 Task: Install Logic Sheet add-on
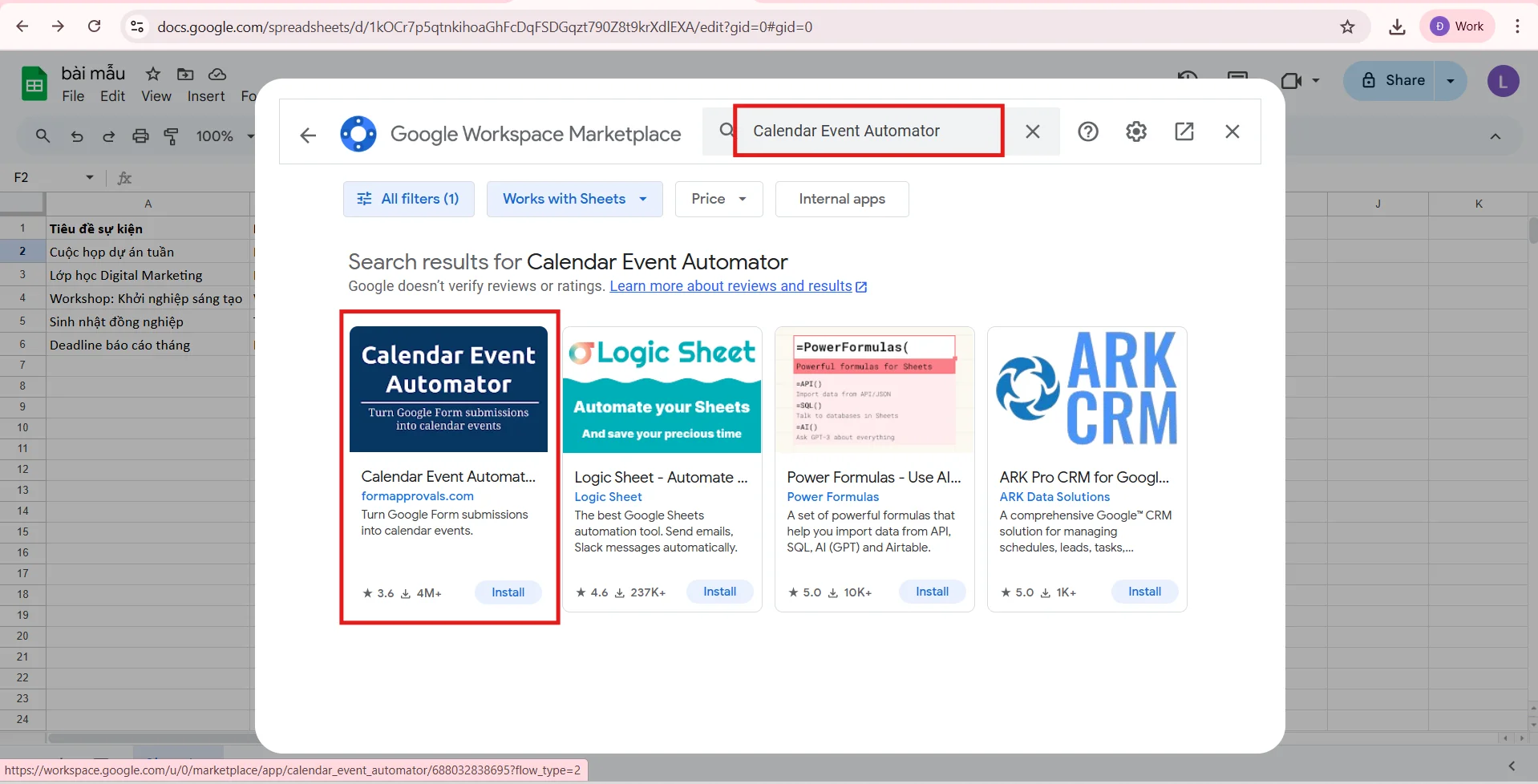pyautogui.click(x=720, y=592)
